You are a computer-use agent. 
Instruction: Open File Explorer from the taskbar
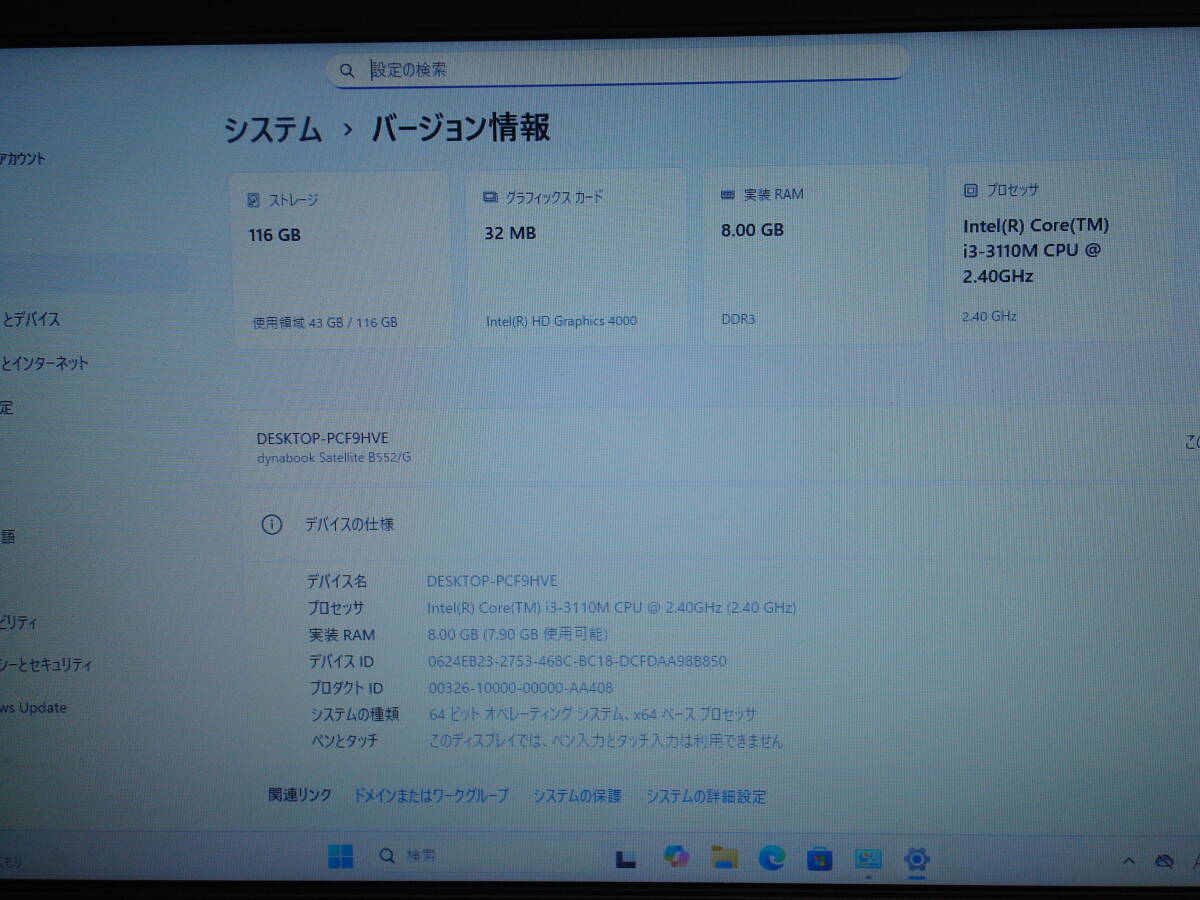[x=724, y=857]
